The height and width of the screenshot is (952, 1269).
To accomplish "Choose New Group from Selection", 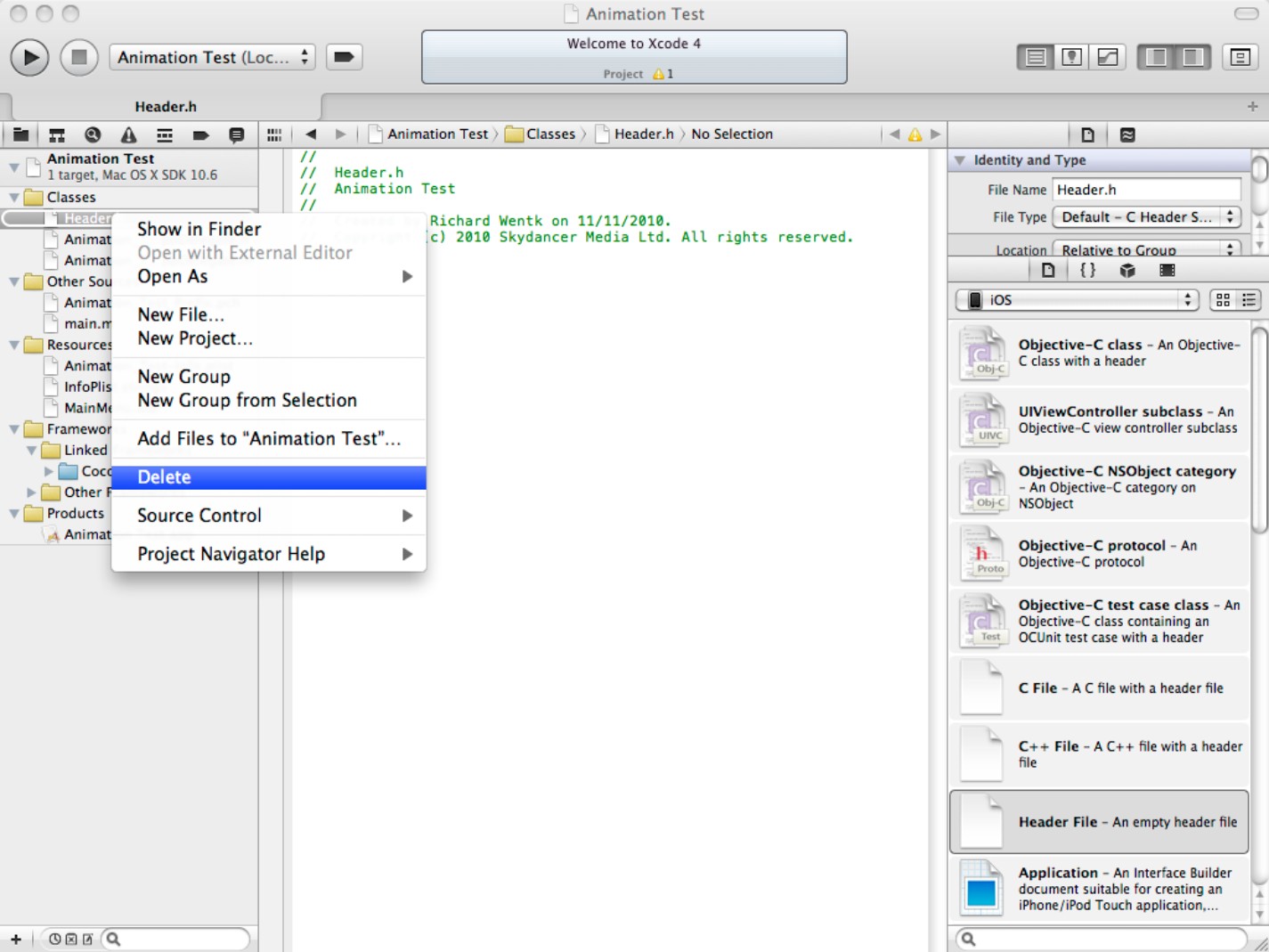I will 268,400.
